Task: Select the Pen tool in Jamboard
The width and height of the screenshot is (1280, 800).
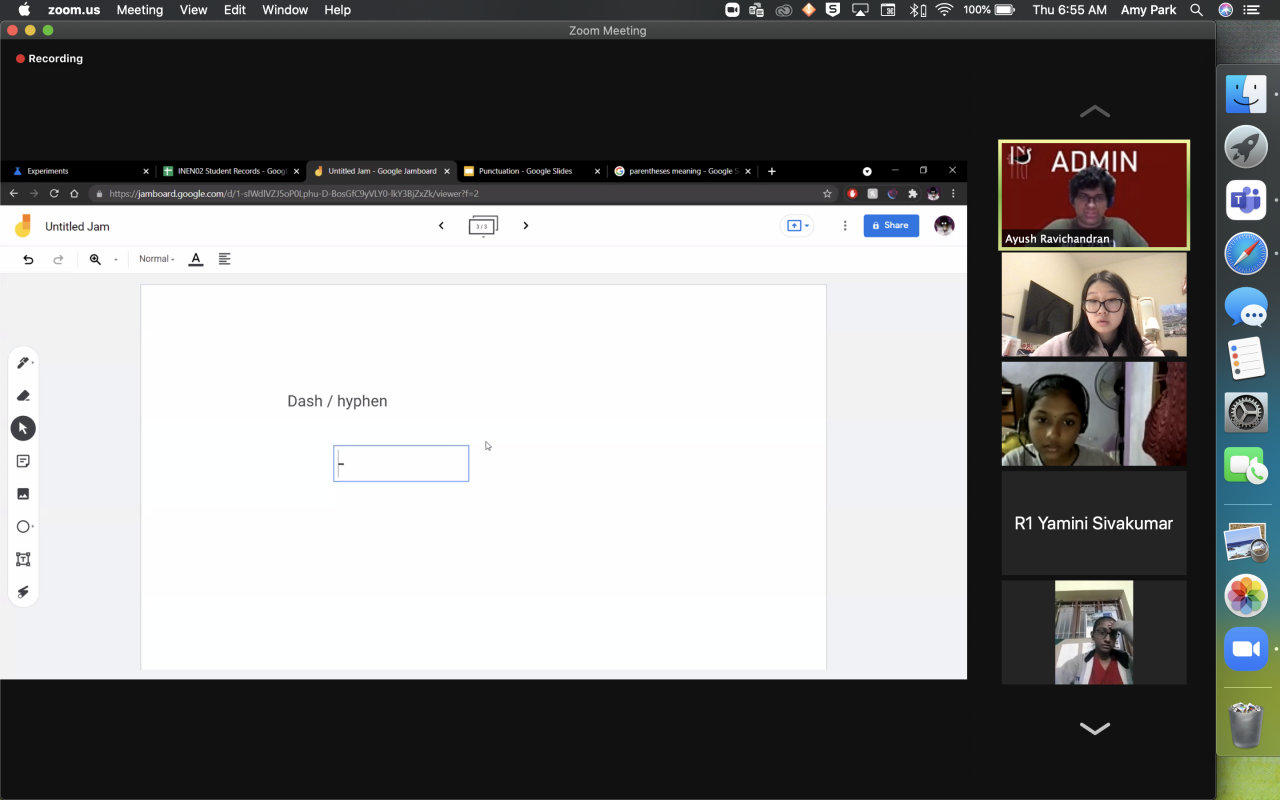Action: (x=23, y=363)
